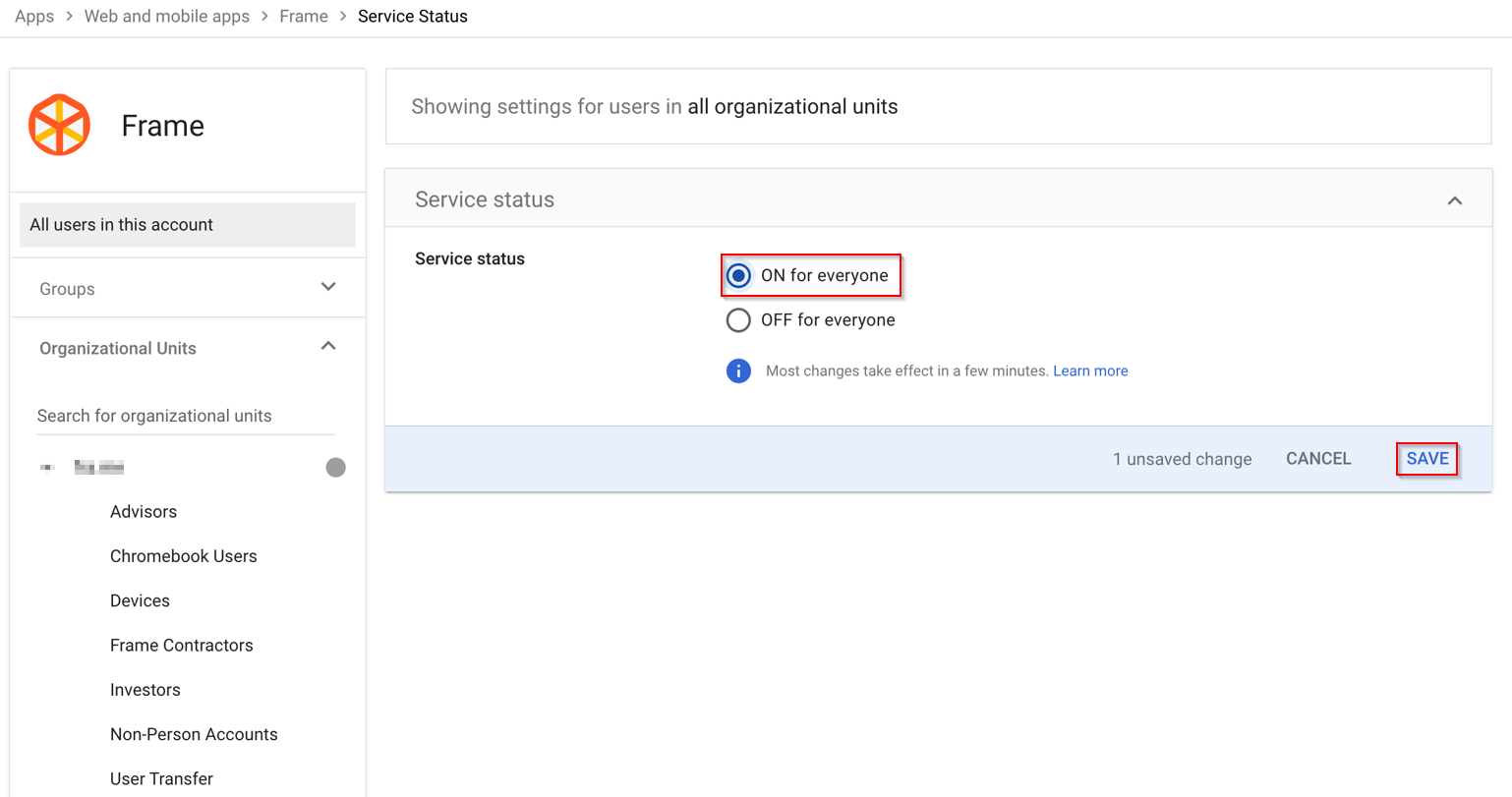Click the blue info icon

(738, 370)
